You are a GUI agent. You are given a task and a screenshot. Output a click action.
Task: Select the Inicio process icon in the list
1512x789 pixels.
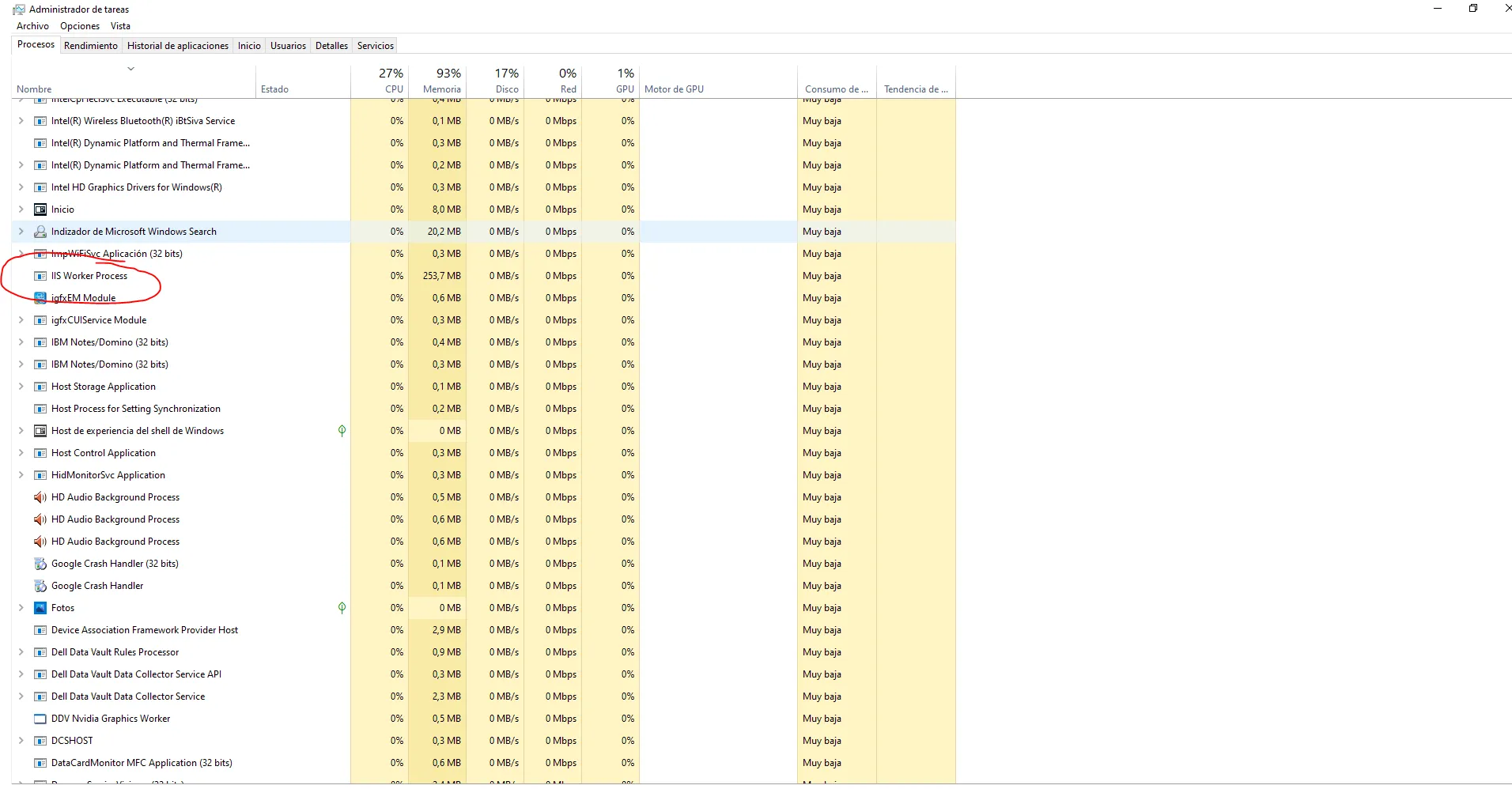[x=40, y=210]
